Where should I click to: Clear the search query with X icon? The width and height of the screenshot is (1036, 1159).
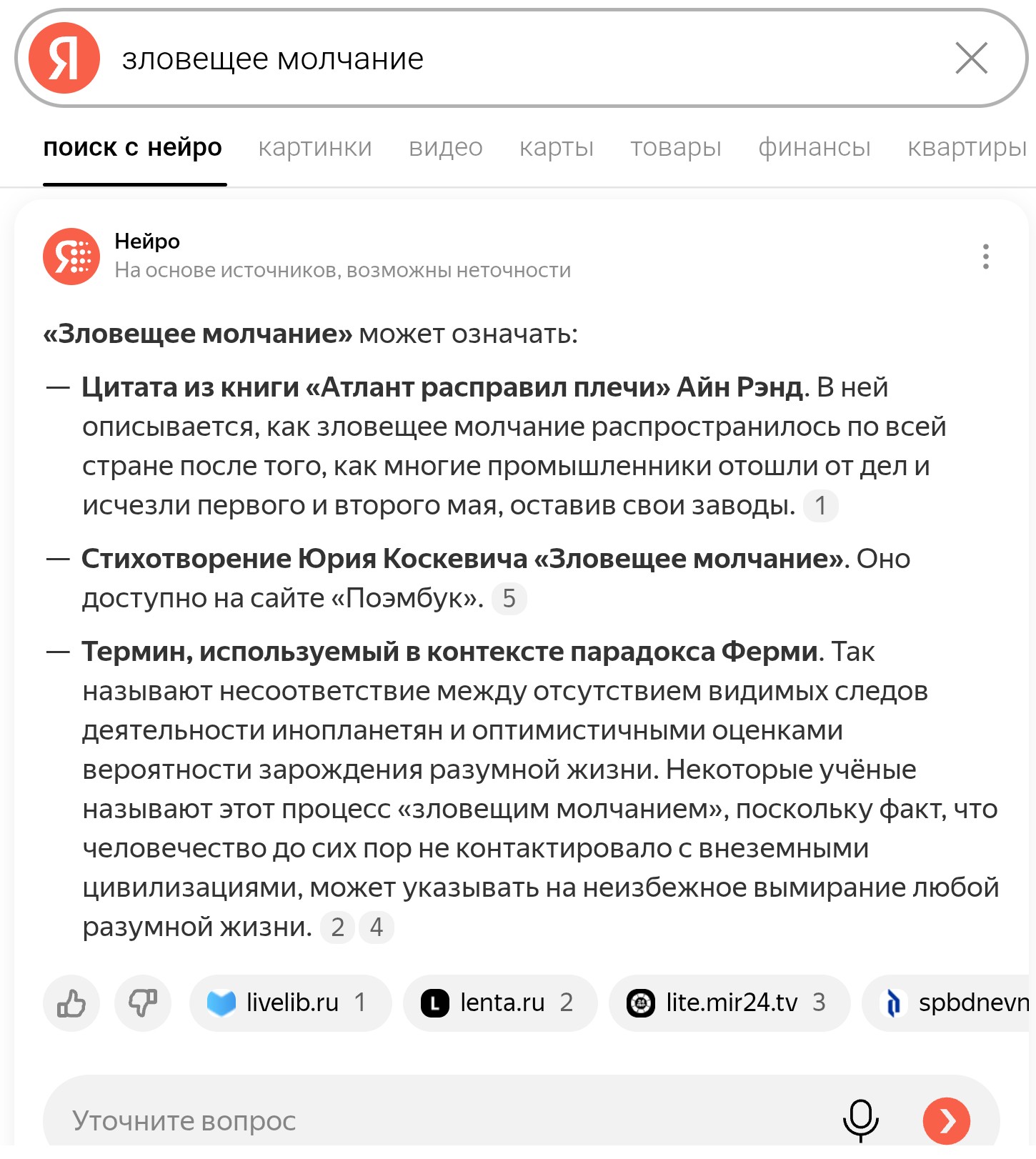(x=971, y=58)
